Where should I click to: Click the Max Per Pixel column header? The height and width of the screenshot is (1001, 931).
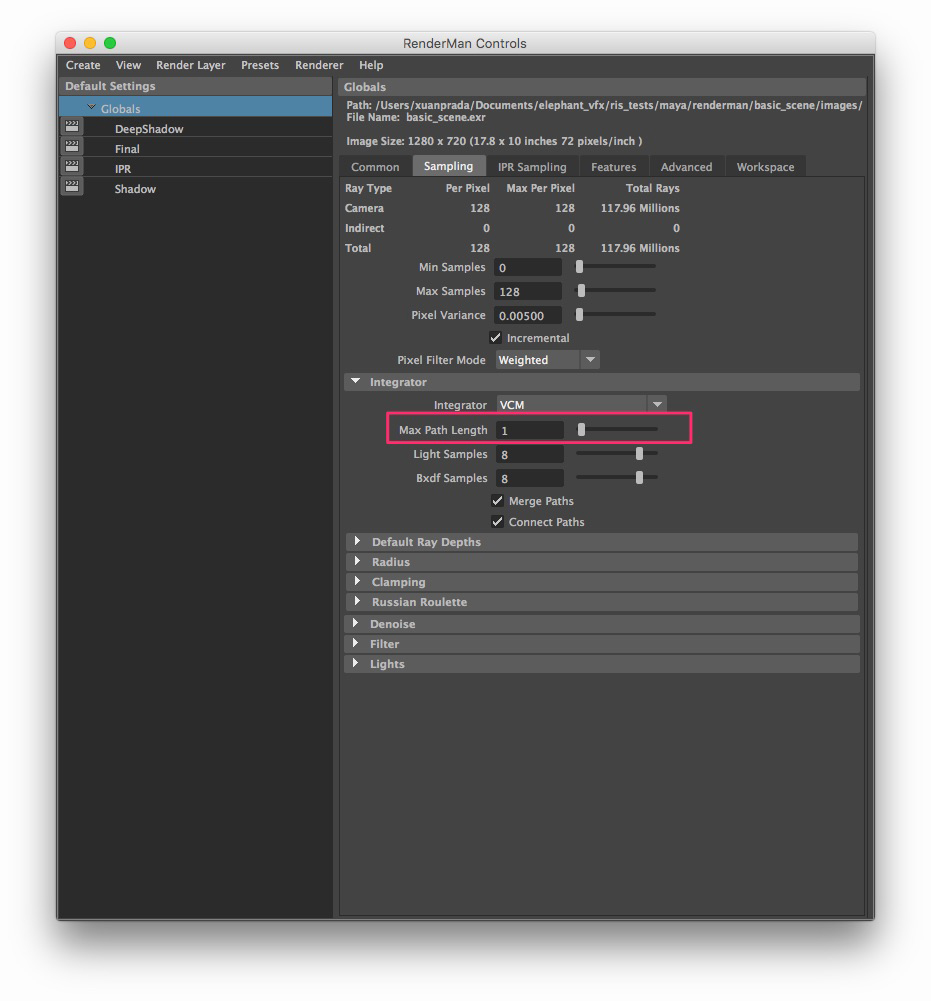[x=540, y=188]
